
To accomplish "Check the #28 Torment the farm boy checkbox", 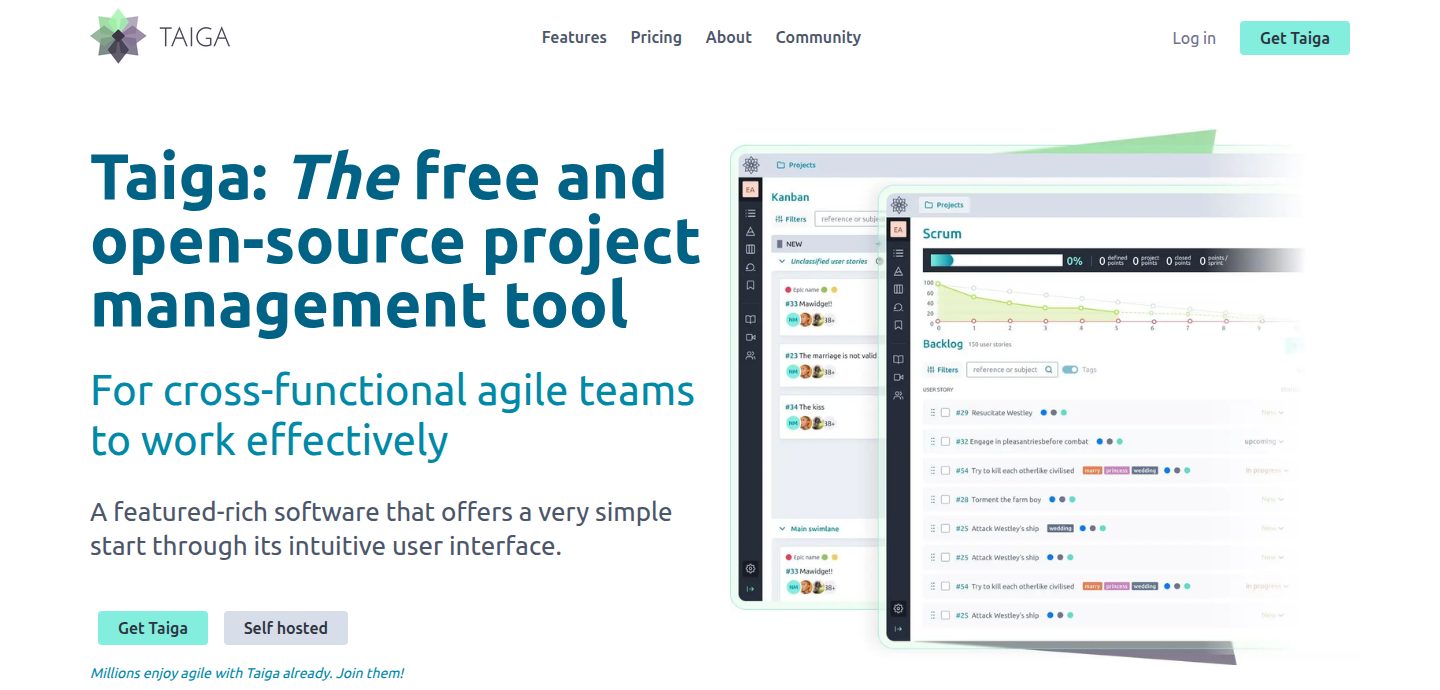I will (945, 499).
